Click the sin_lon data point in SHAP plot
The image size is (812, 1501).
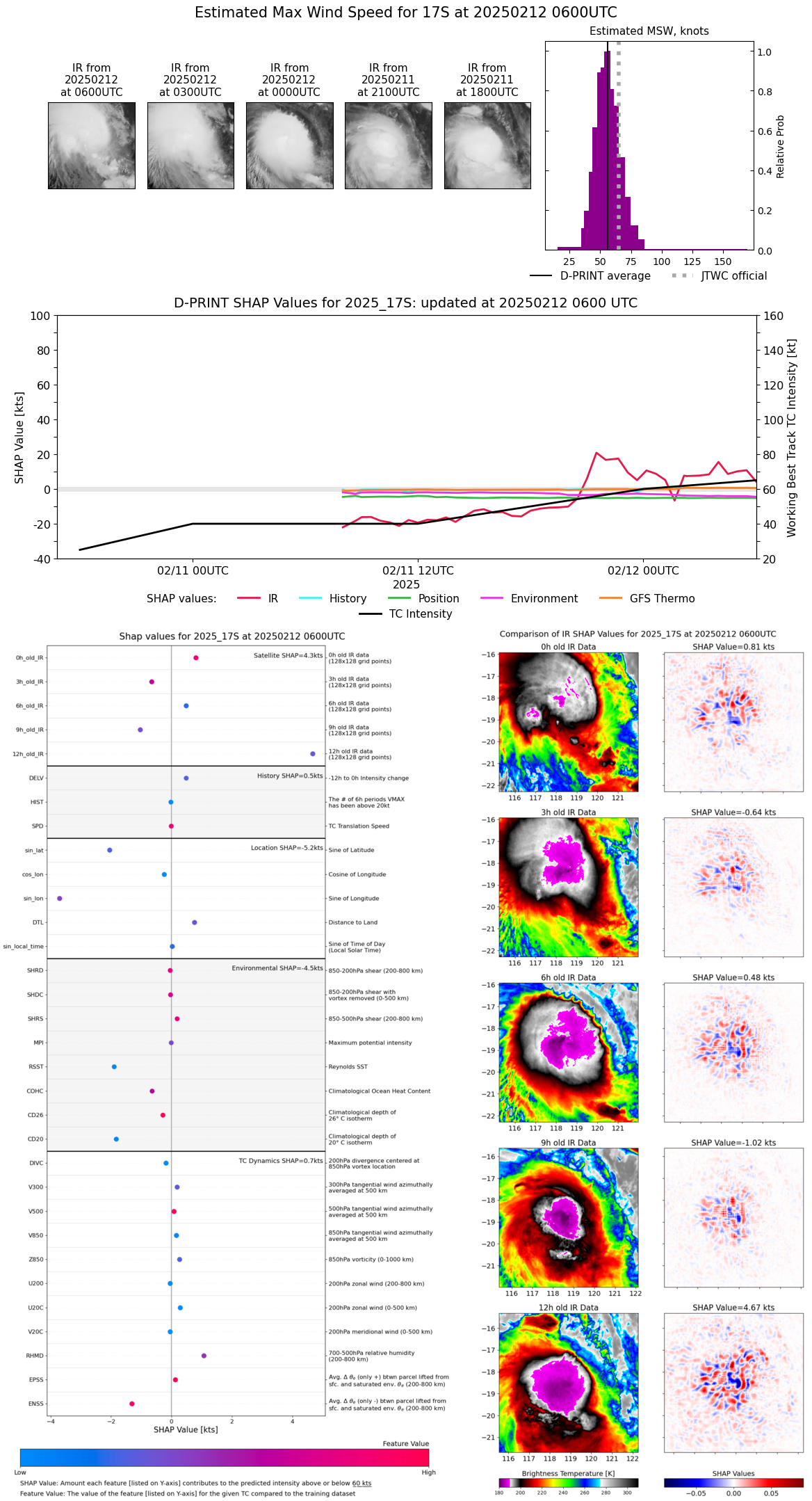point(60,898)
